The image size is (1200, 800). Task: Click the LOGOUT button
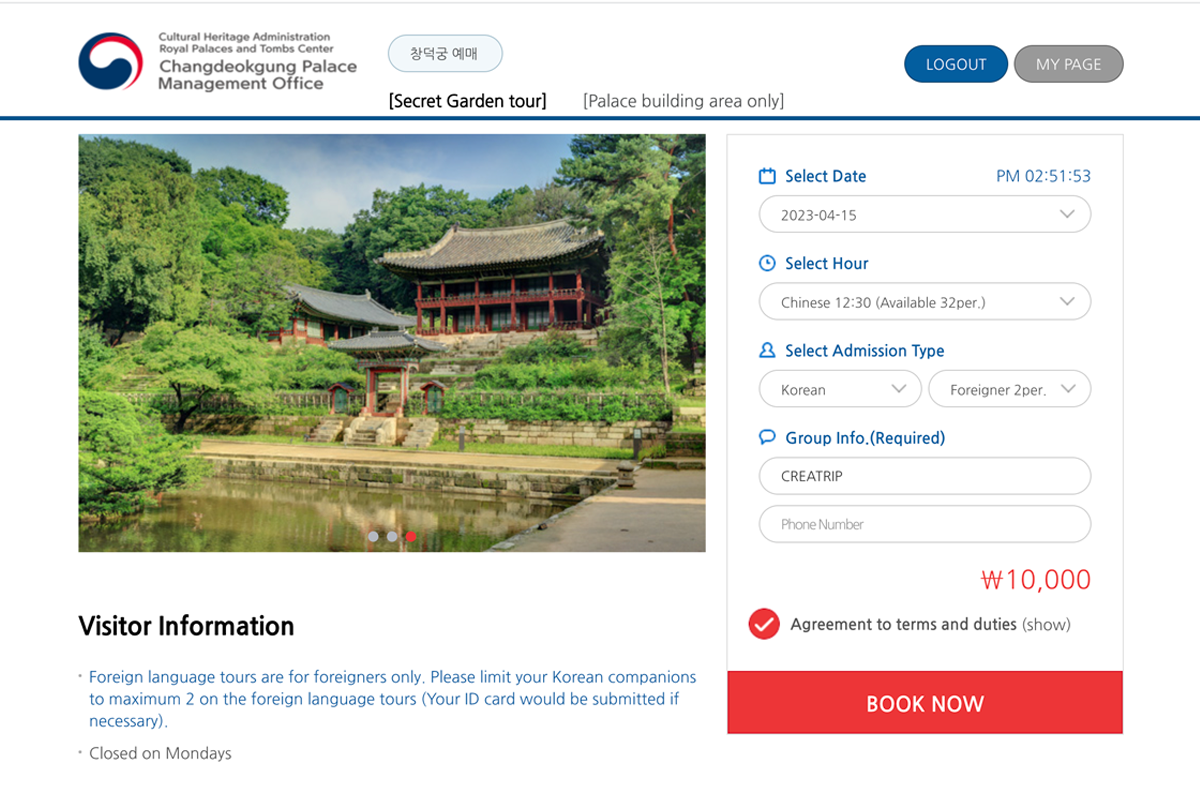pos(956,64)
